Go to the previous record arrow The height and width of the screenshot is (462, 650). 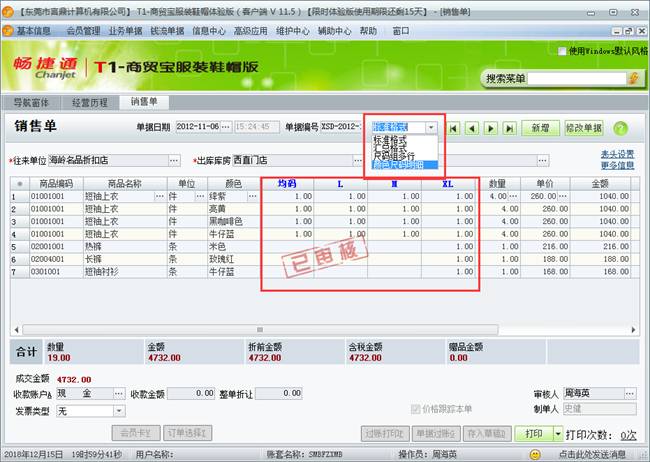pyautogui.click(x=472, y=128)
